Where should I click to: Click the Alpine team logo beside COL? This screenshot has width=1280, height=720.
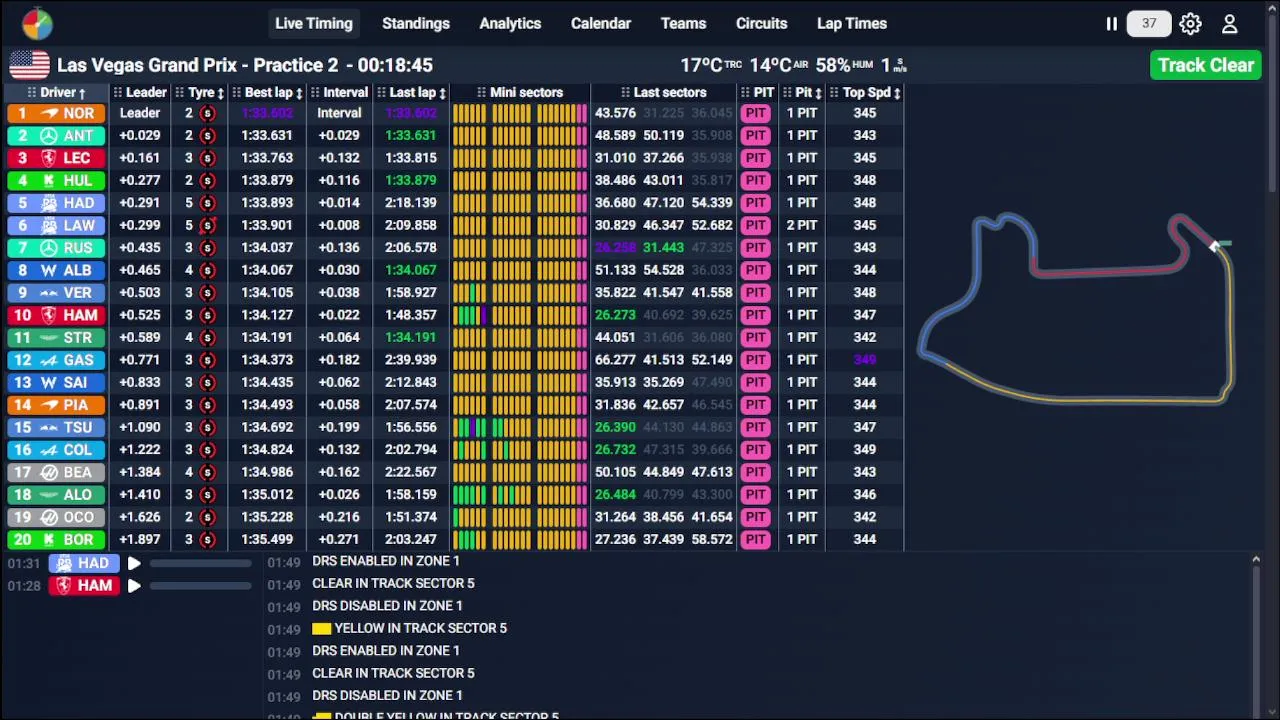point(49,450)
